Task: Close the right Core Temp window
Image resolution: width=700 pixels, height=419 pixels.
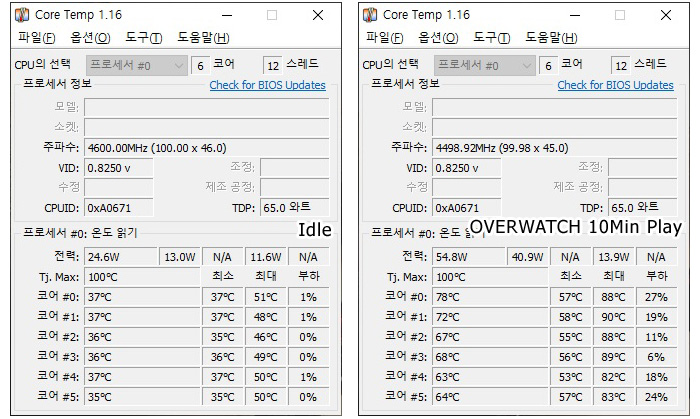Action: coord(666,15)
